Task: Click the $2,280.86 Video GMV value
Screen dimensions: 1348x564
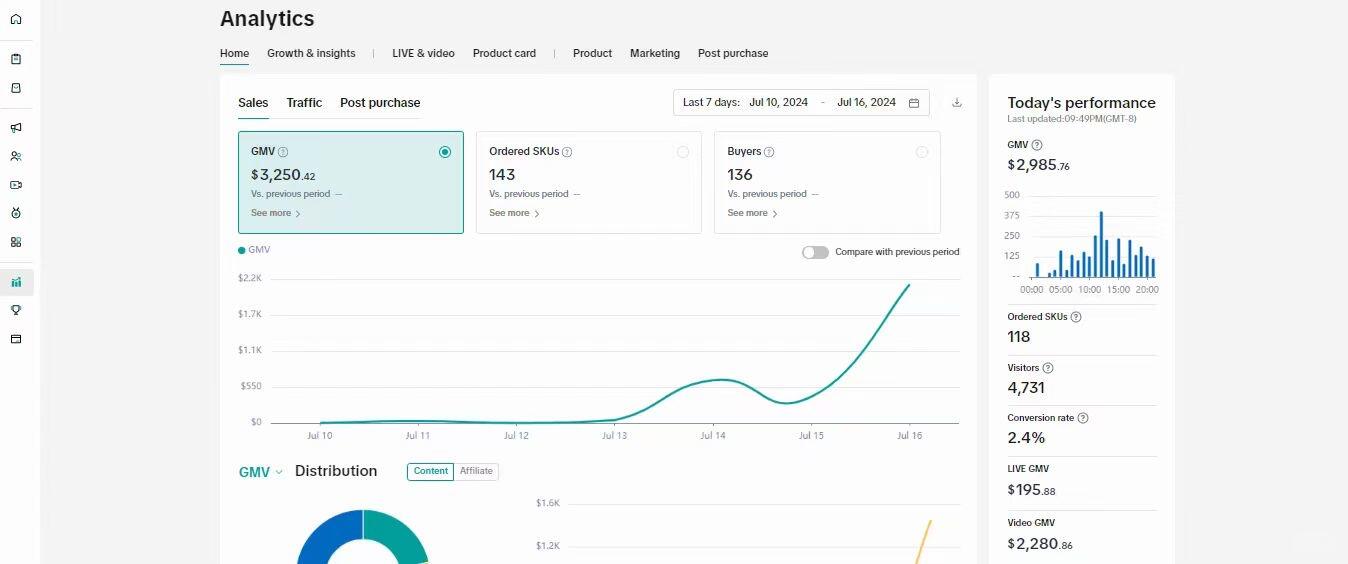Action: (1040, 544)
